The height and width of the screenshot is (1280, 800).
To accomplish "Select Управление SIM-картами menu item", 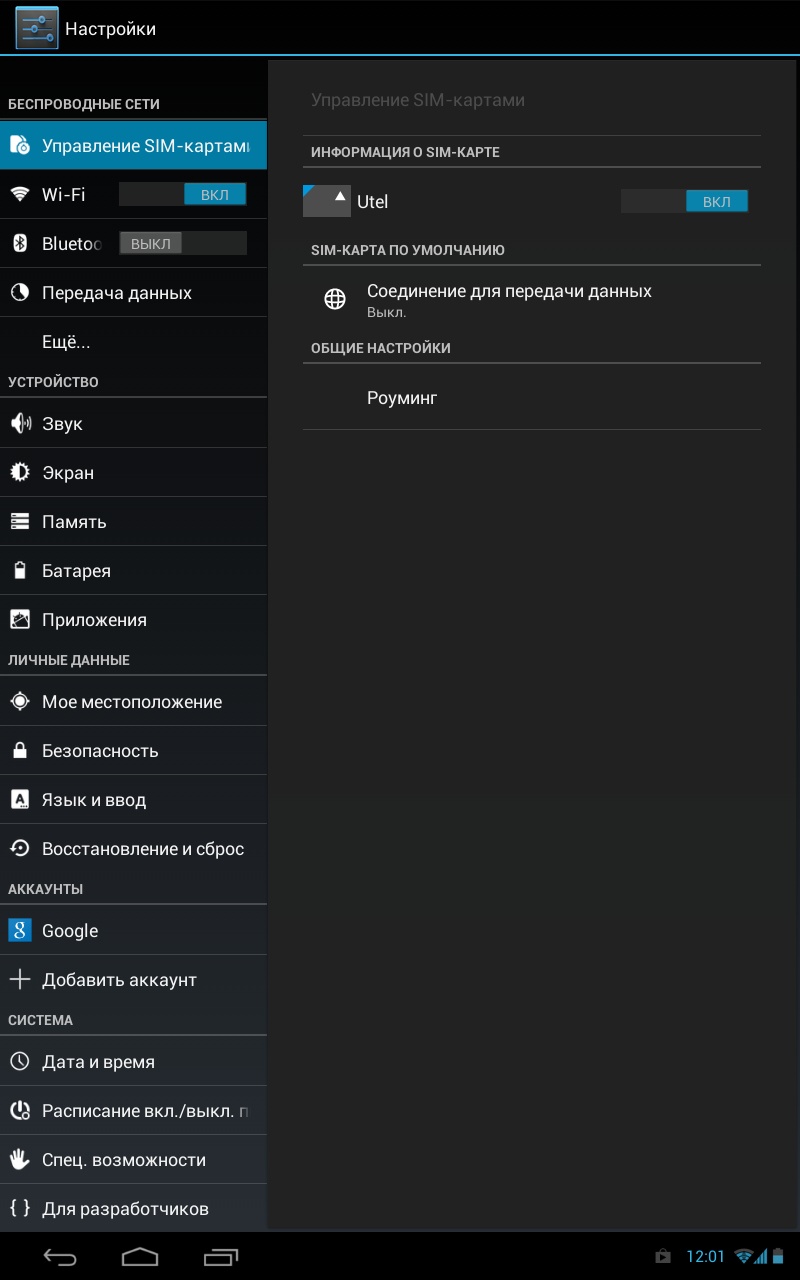I will coord(133,146).
